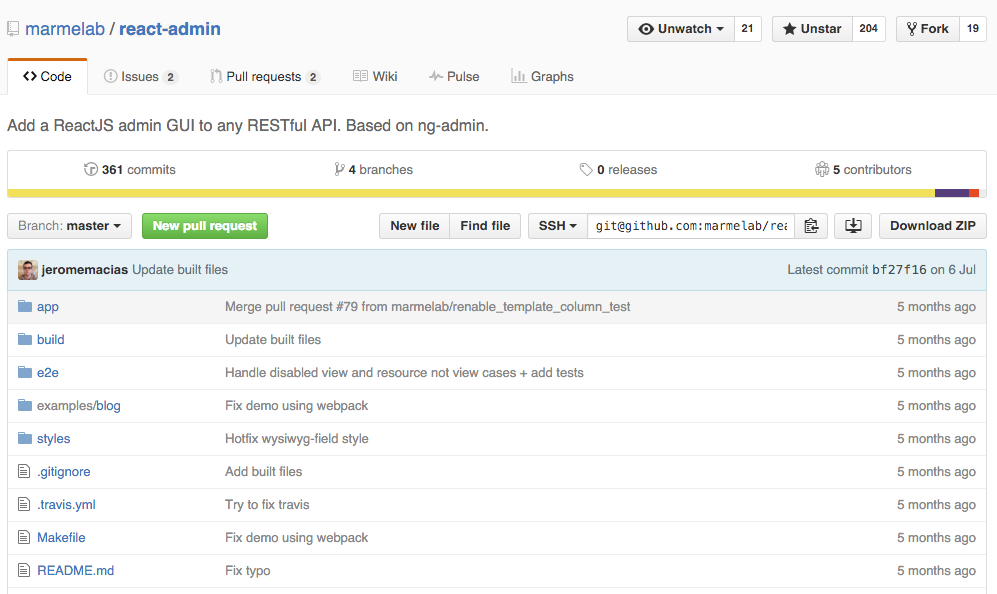The width and height of the screenshot is (997, 594).
Task: Download the repository as ZIP
Action: 933,226
